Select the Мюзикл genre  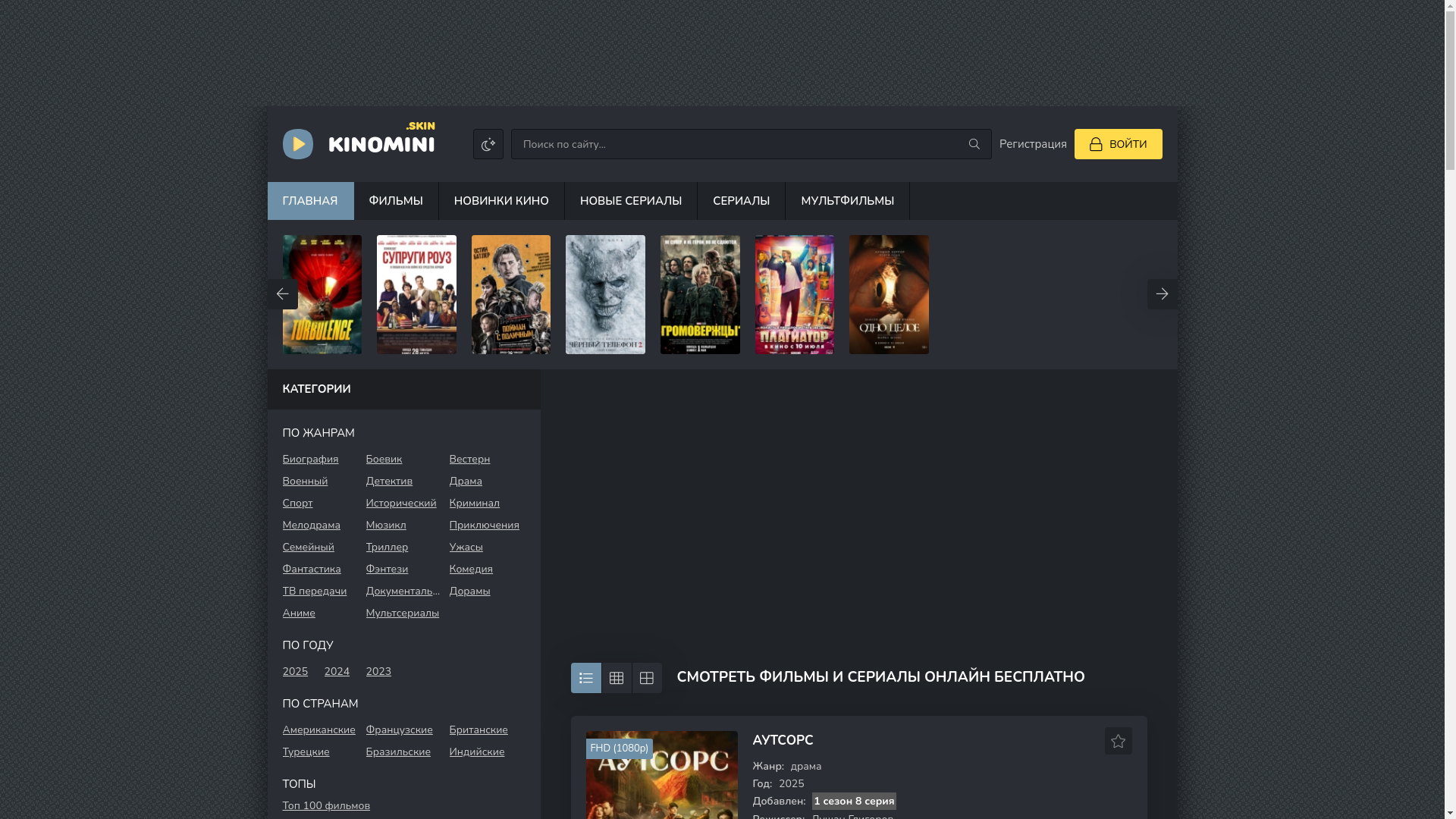[386, 526]
